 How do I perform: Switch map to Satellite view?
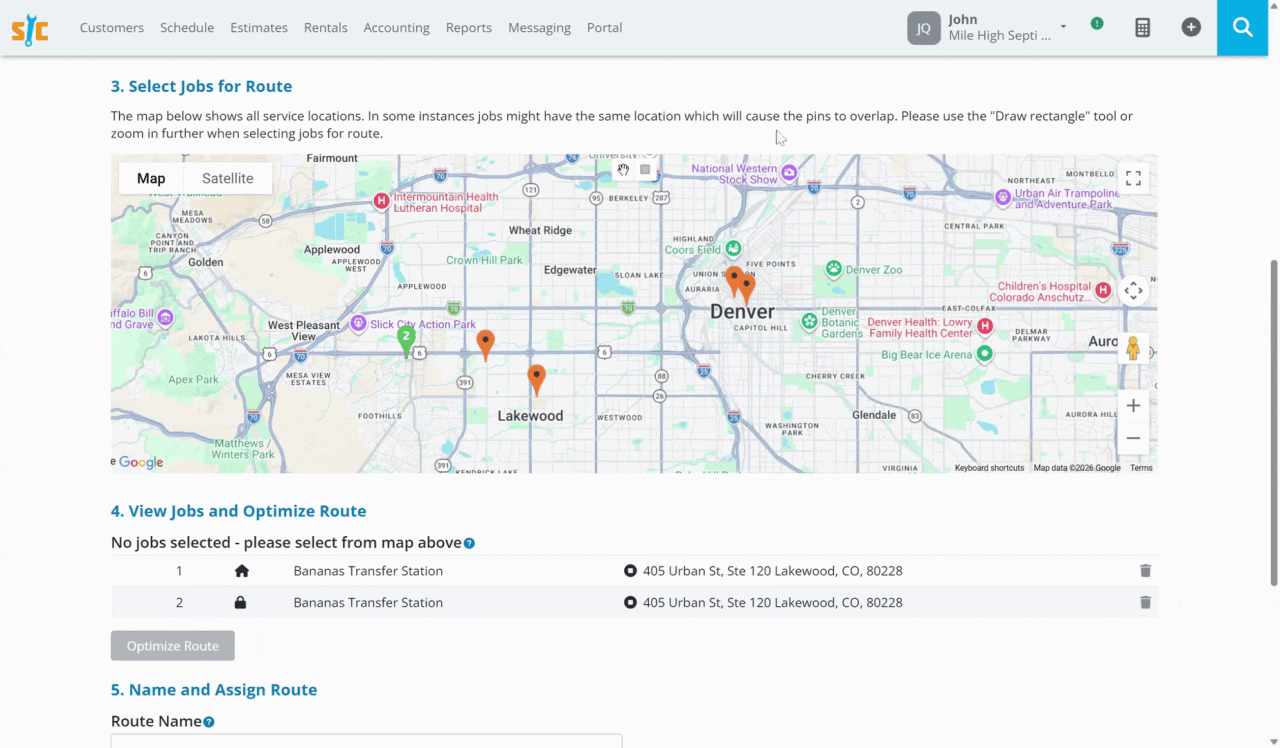228,178
